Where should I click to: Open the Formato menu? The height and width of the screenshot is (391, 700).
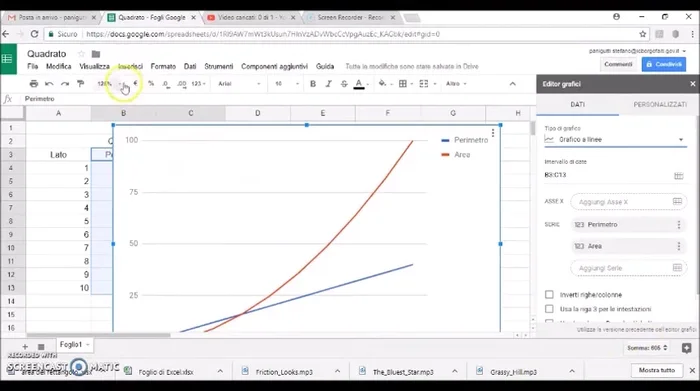163,67
